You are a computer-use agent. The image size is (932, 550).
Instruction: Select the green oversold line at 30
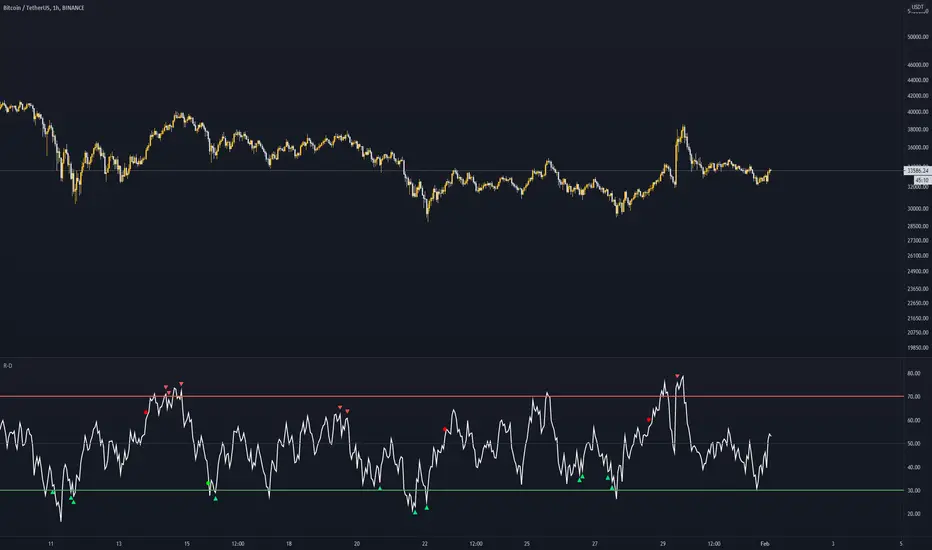tap(300, 490)
